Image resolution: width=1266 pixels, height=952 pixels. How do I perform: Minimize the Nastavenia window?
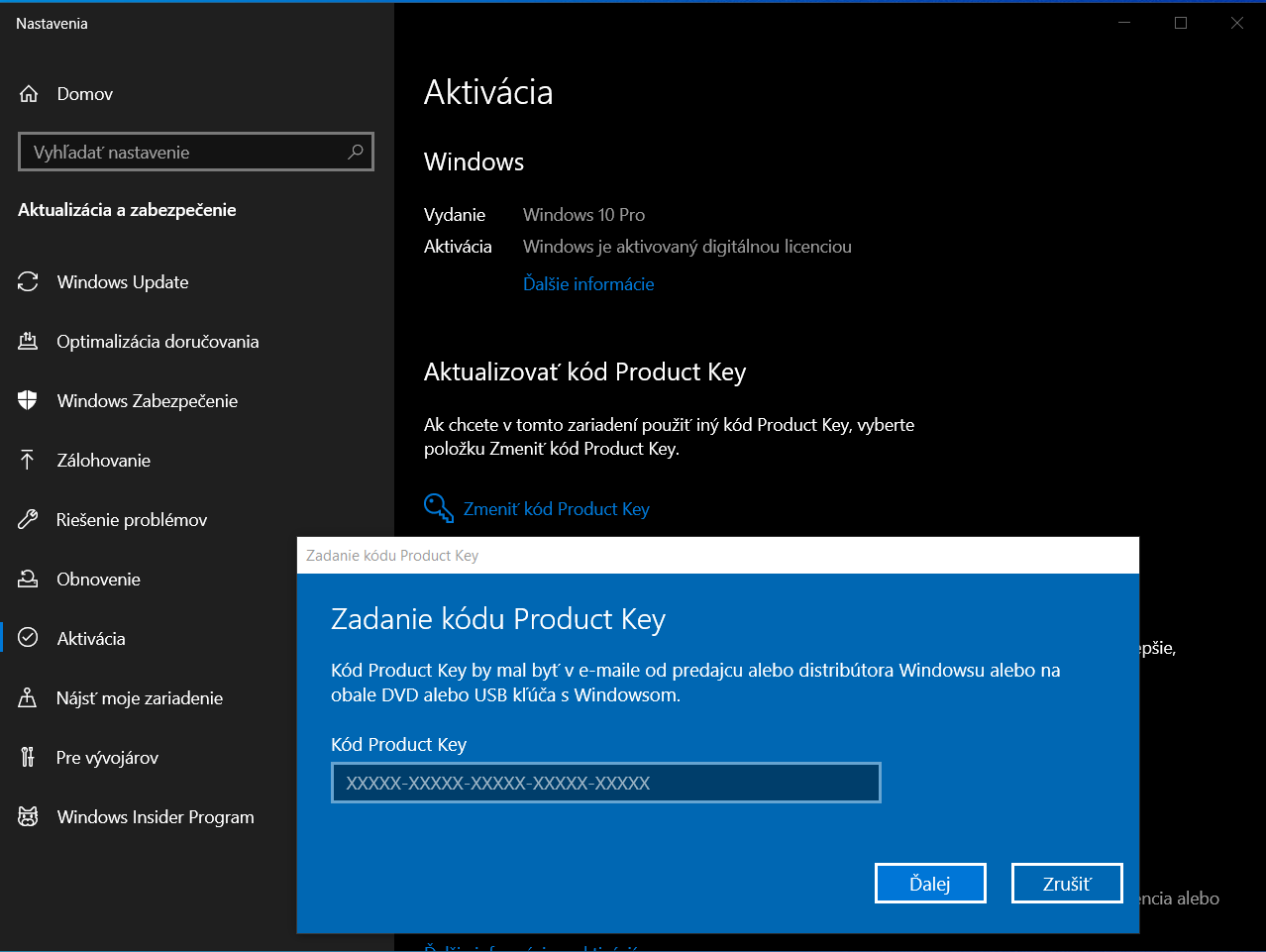click(1124, 23)
